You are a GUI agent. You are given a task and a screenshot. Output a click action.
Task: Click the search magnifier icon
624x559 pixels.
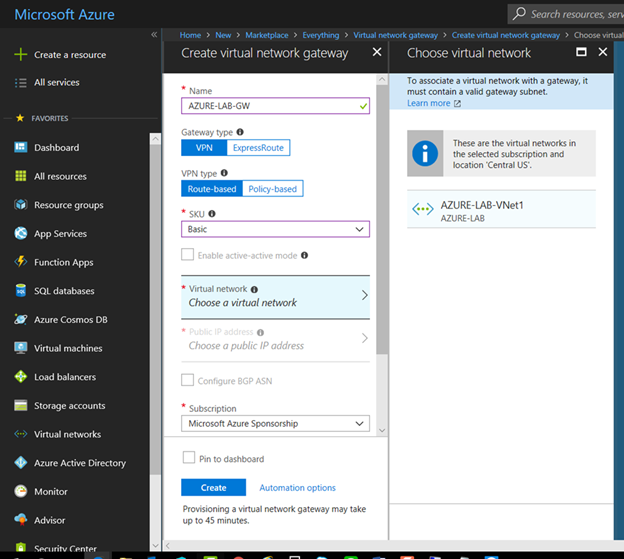519,14
